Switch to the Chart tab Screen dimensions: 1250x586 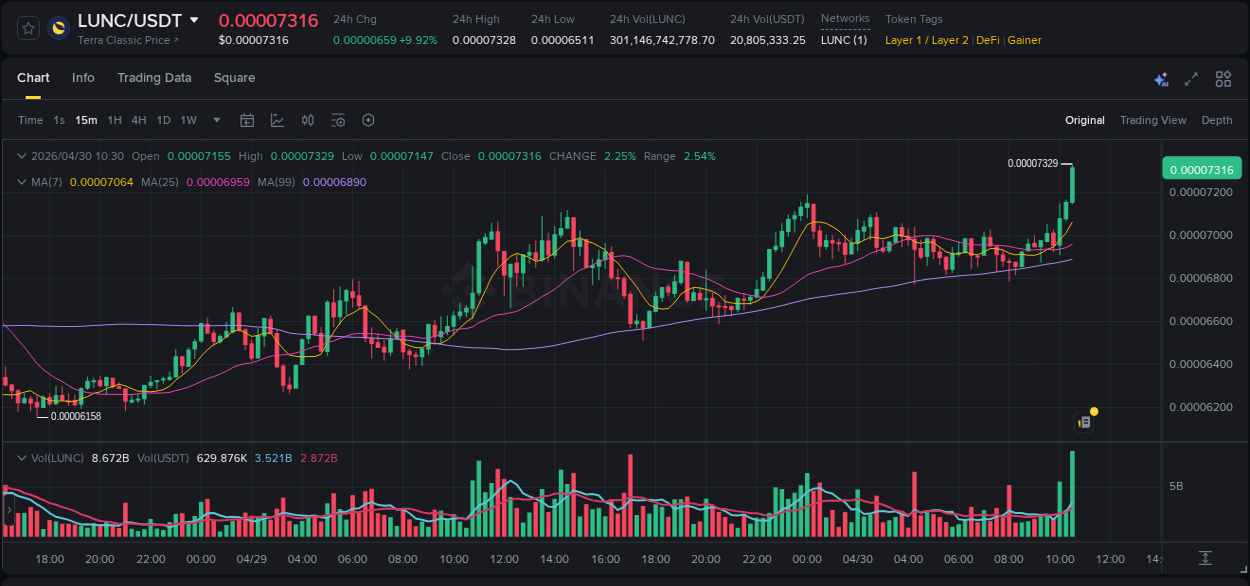coord(33,78)
